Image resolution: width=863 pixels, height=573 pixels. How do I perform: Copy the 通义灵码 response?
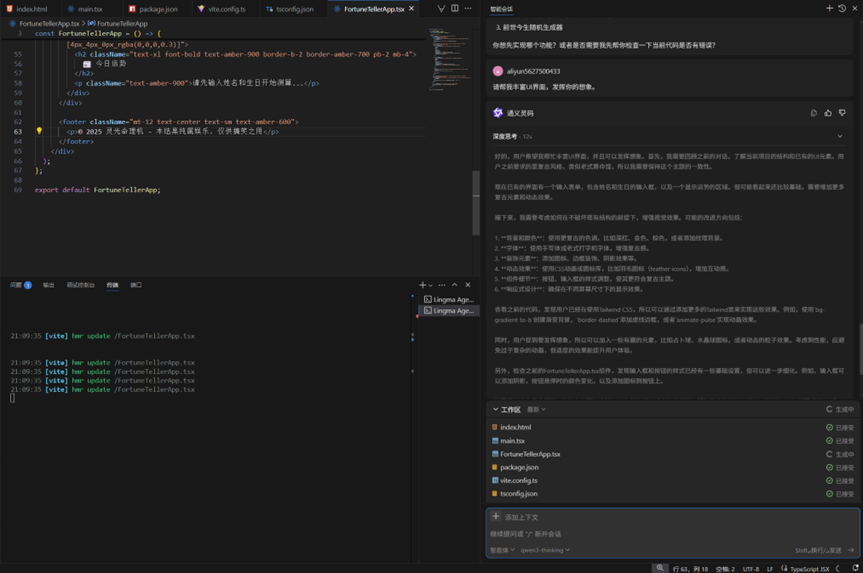tap(814, 113)
